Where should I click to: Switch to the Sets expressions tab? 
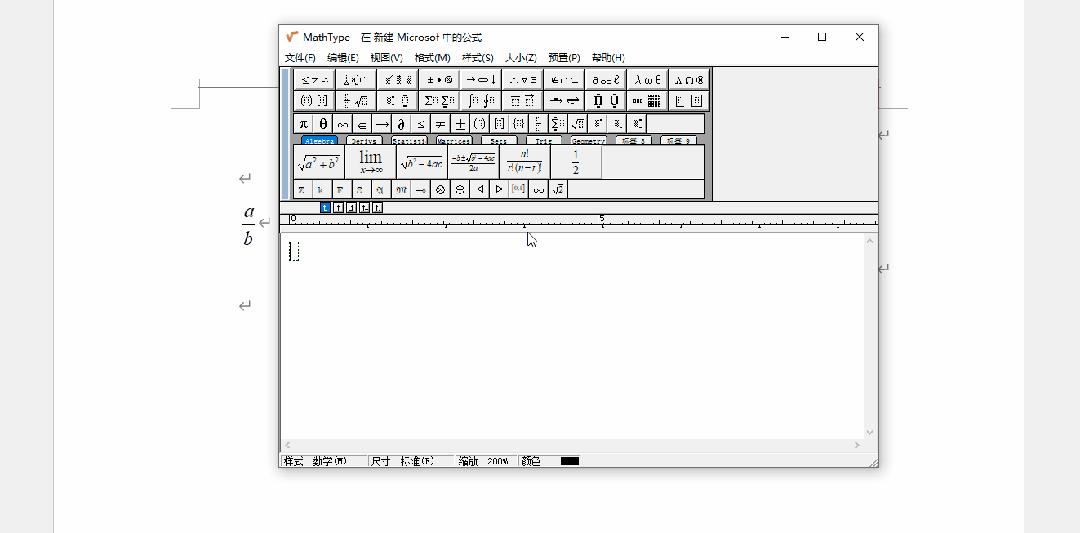499,140
